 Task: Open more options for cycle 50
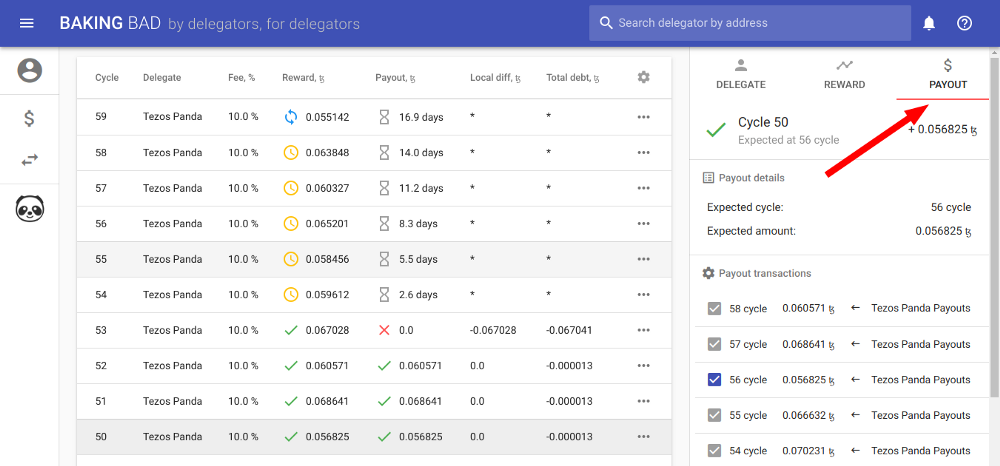pos(643,437)
